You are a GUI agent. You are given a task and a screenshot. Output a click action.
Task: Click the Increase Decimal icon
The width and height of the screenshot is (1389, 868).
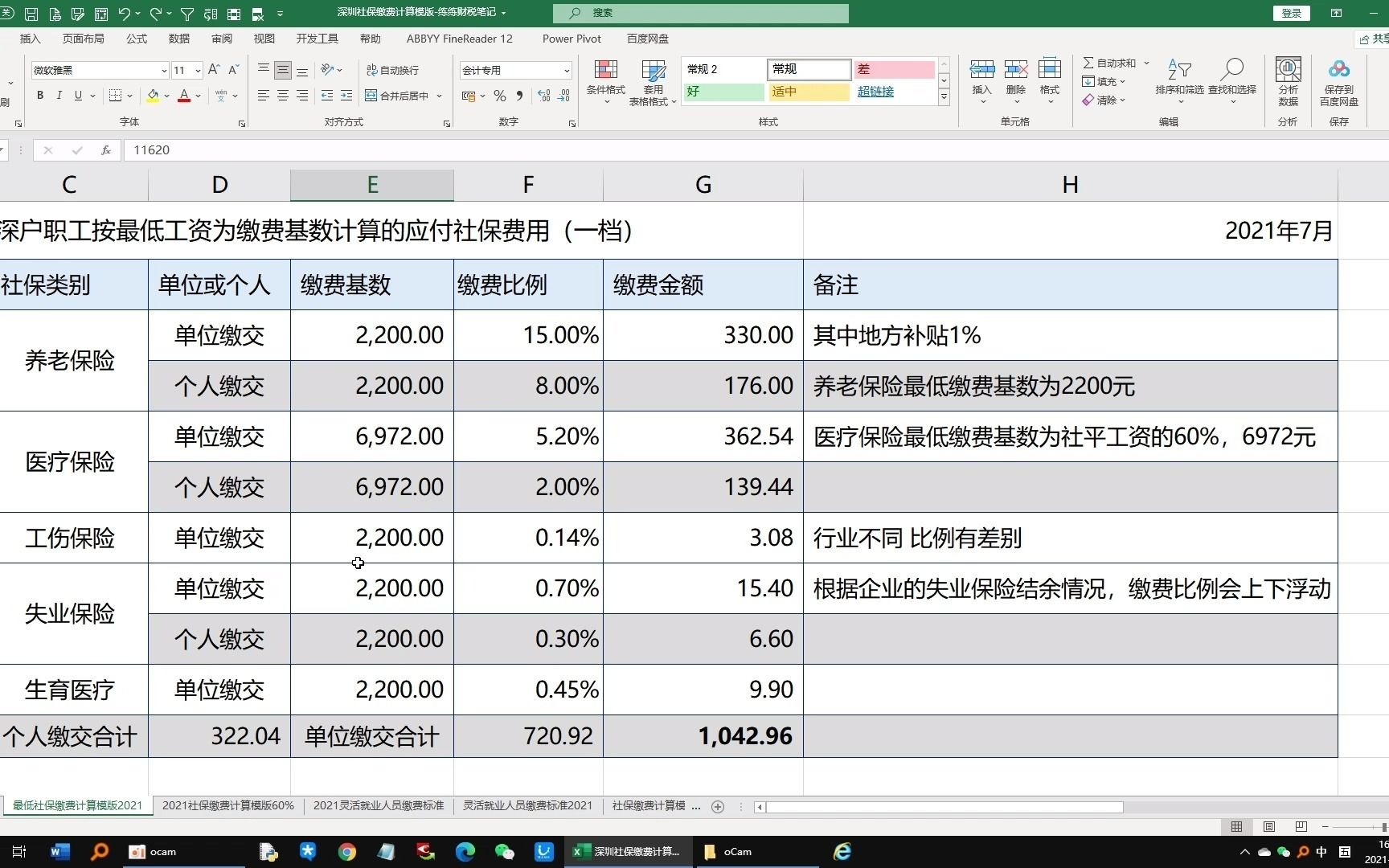point(544,96)
